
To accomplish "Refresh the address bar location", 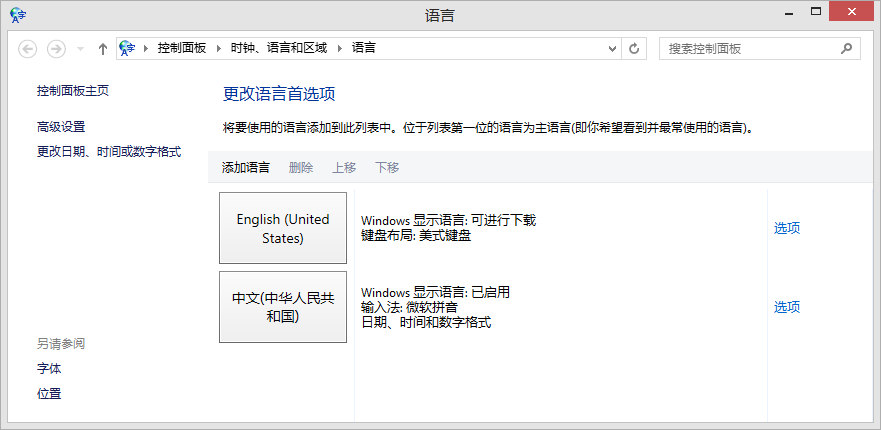I will point(634,48).
